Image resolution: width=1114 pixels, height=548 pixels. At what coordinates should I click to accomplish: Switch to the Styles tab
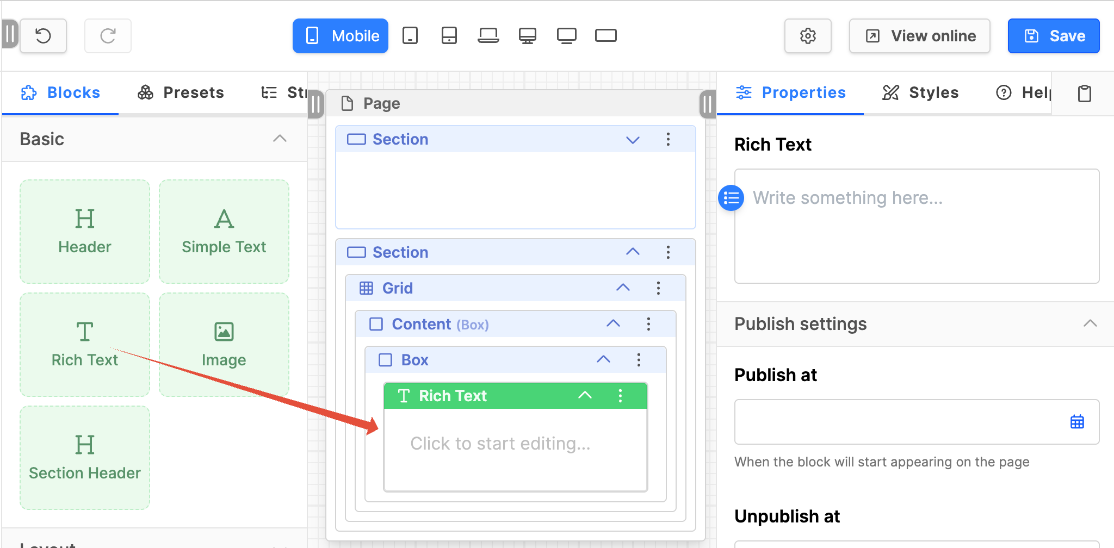tap(921, 92)
